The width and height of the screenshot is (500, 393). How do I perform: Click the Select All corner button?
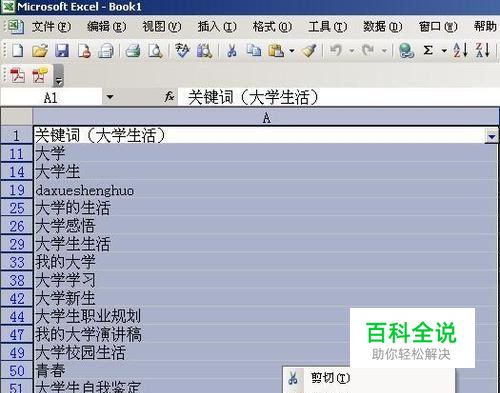16,117
